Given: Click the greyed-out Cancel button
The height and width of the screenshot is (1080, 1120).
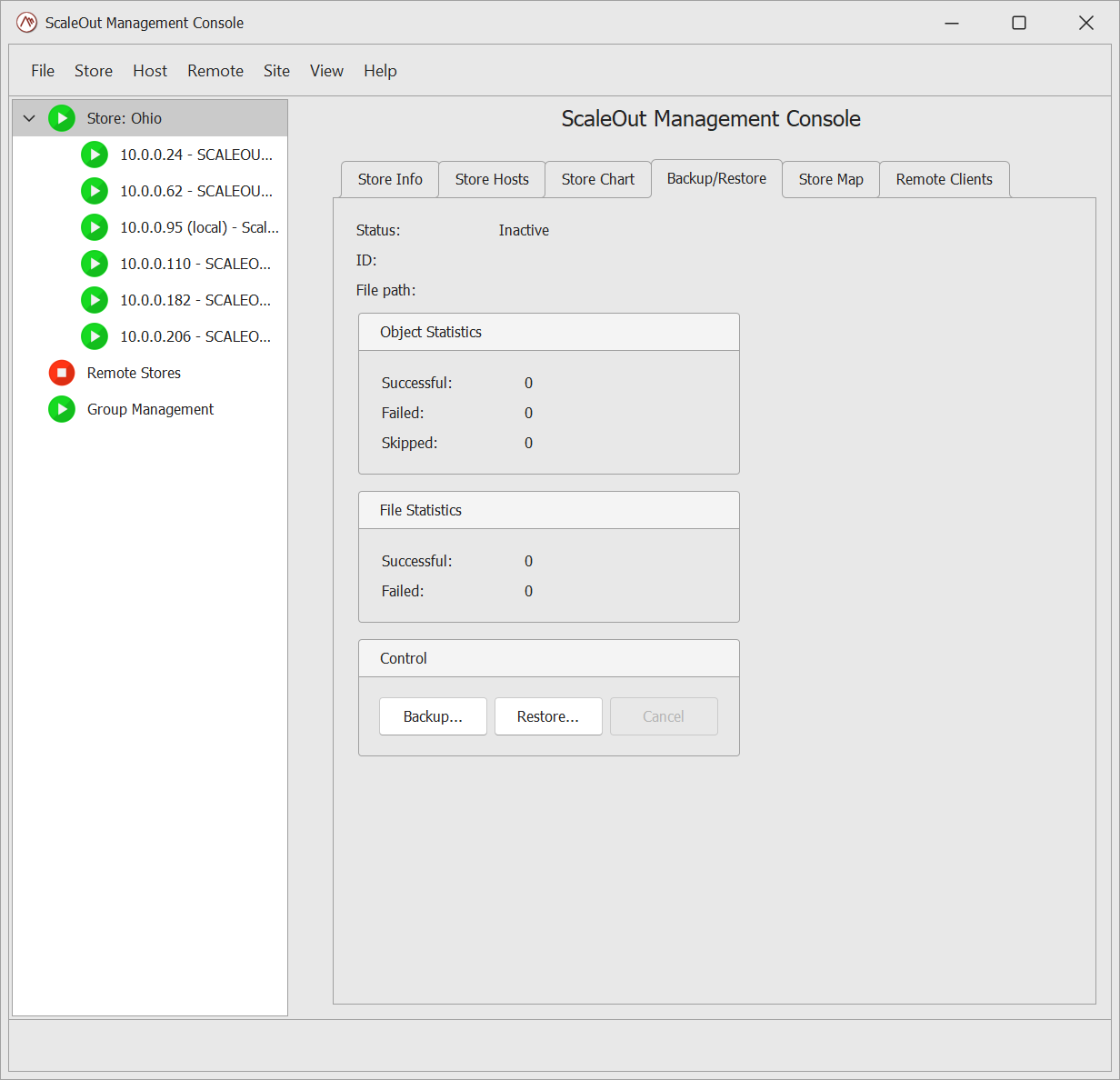Looking at the screenshot, I should coord(664,716).
